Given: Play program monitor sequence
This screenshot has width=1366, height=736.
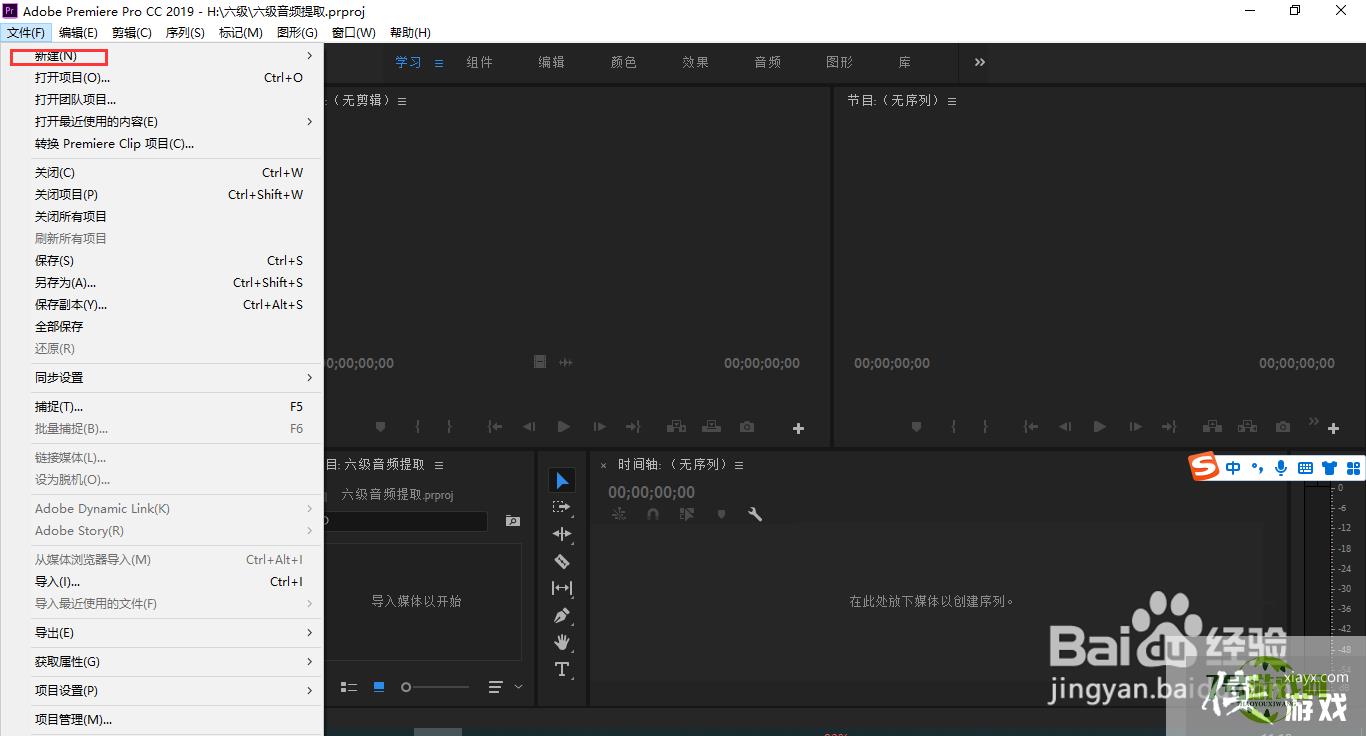Looking at the screenshot, I should 1099,427.
